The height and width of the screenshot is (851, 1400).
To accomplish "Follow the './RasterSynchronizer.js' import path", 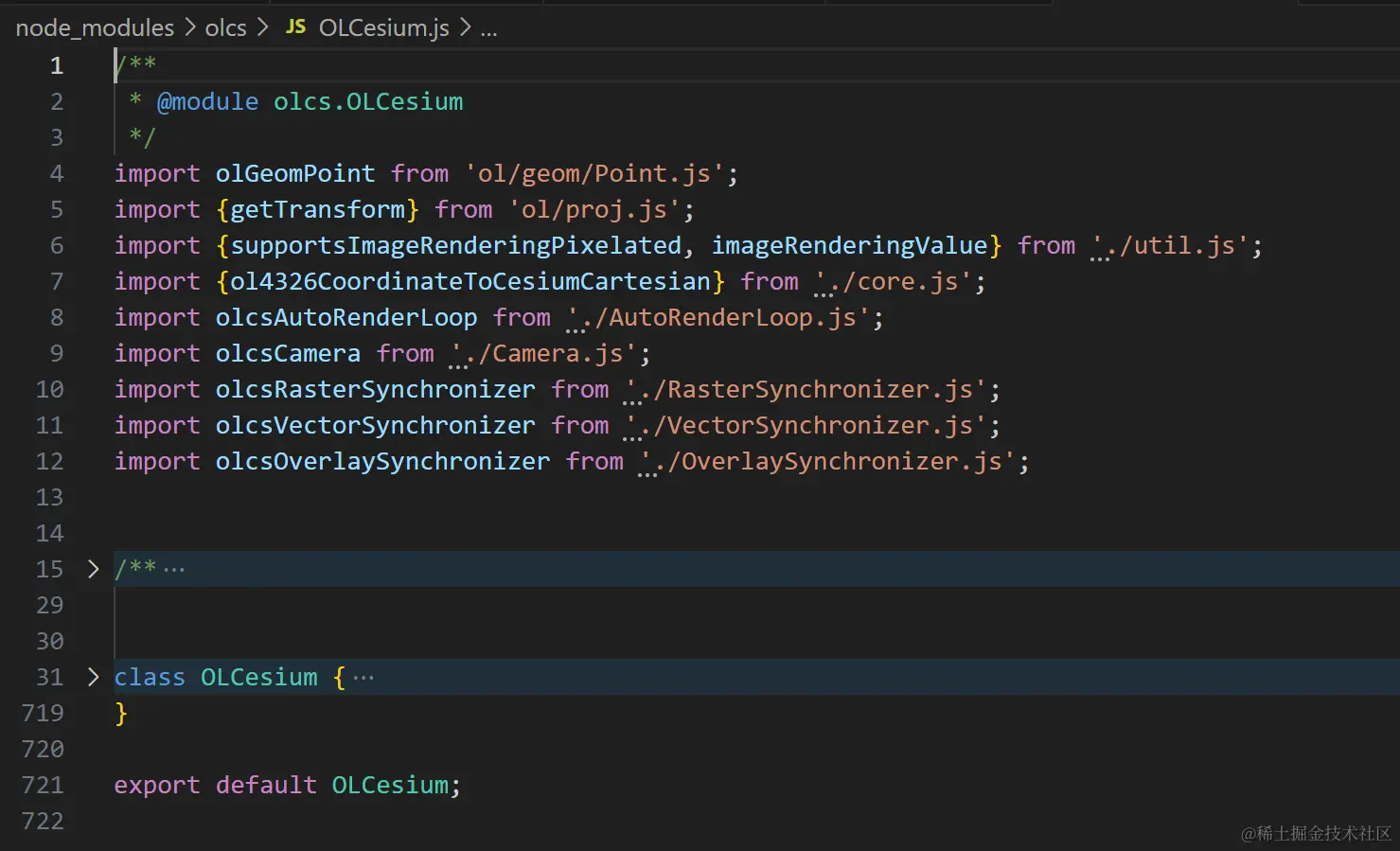I will (x=806, y=390).
